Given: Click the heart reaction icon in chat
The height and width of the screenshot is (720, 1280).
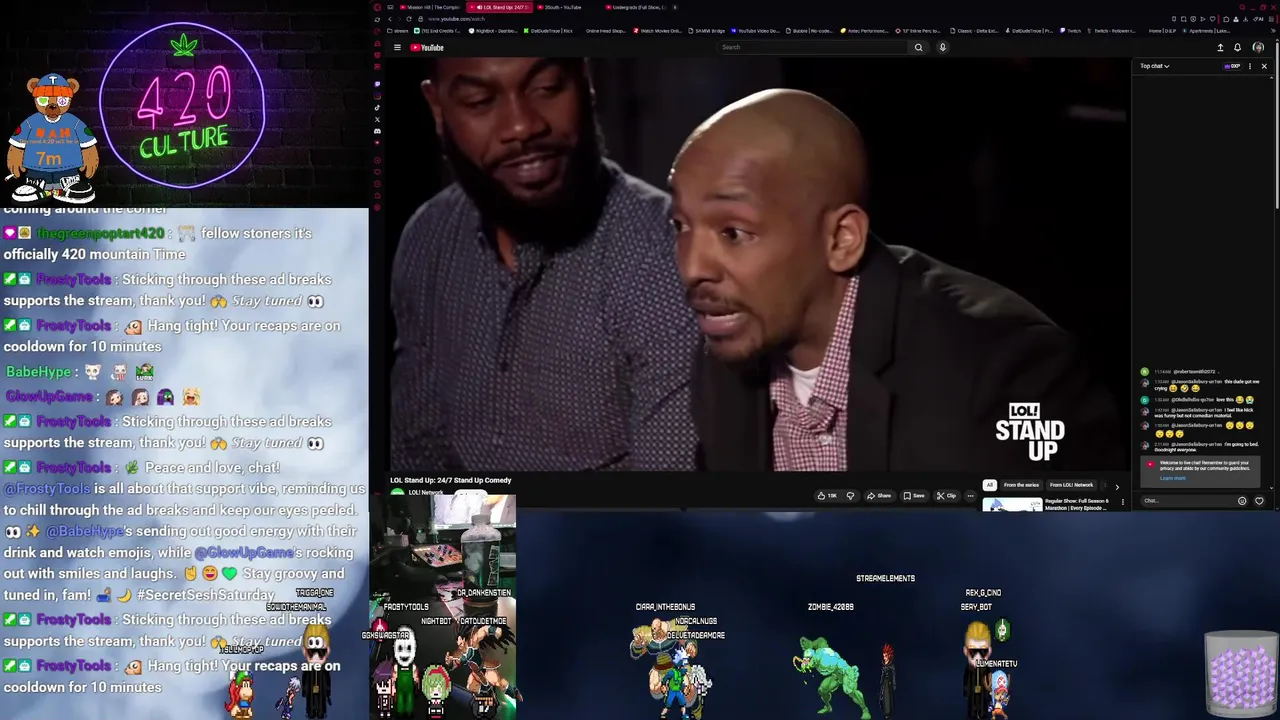Looking at the screenshot, I should tap(1259, 501).
